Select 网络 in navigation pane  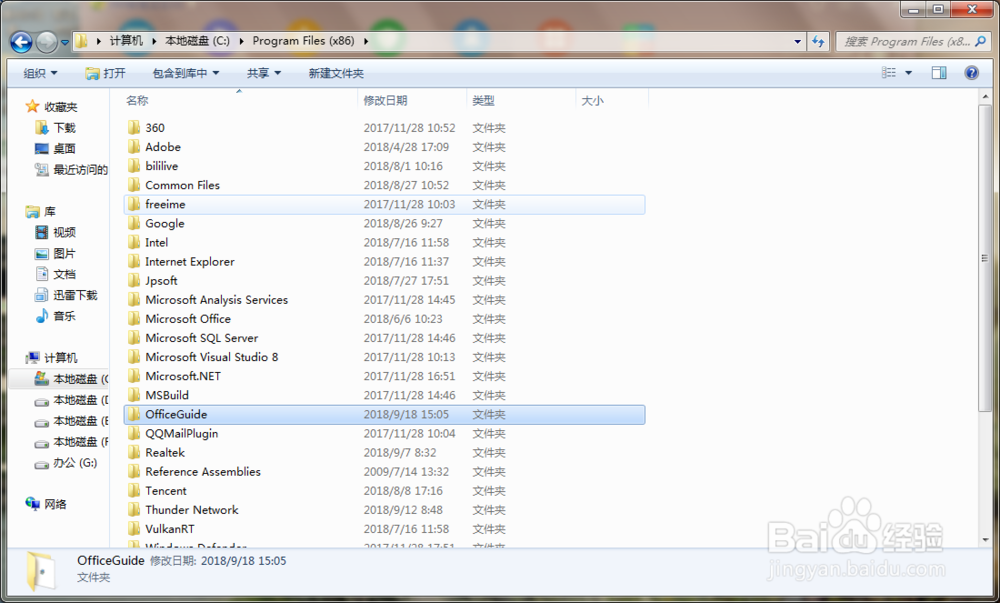coord(46,504)
